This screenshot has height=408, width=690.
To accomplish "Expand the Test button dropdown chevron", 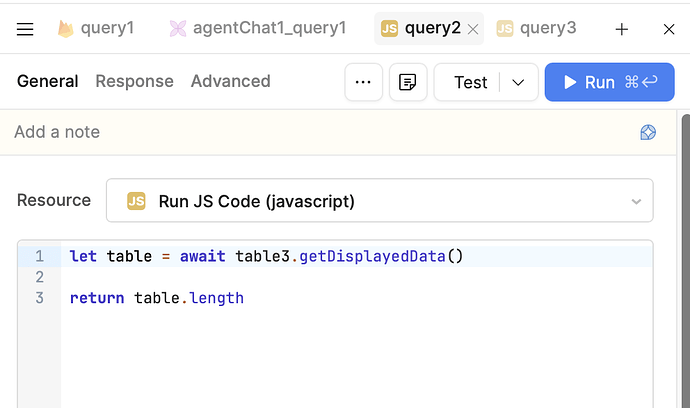I will coord(518,82).
